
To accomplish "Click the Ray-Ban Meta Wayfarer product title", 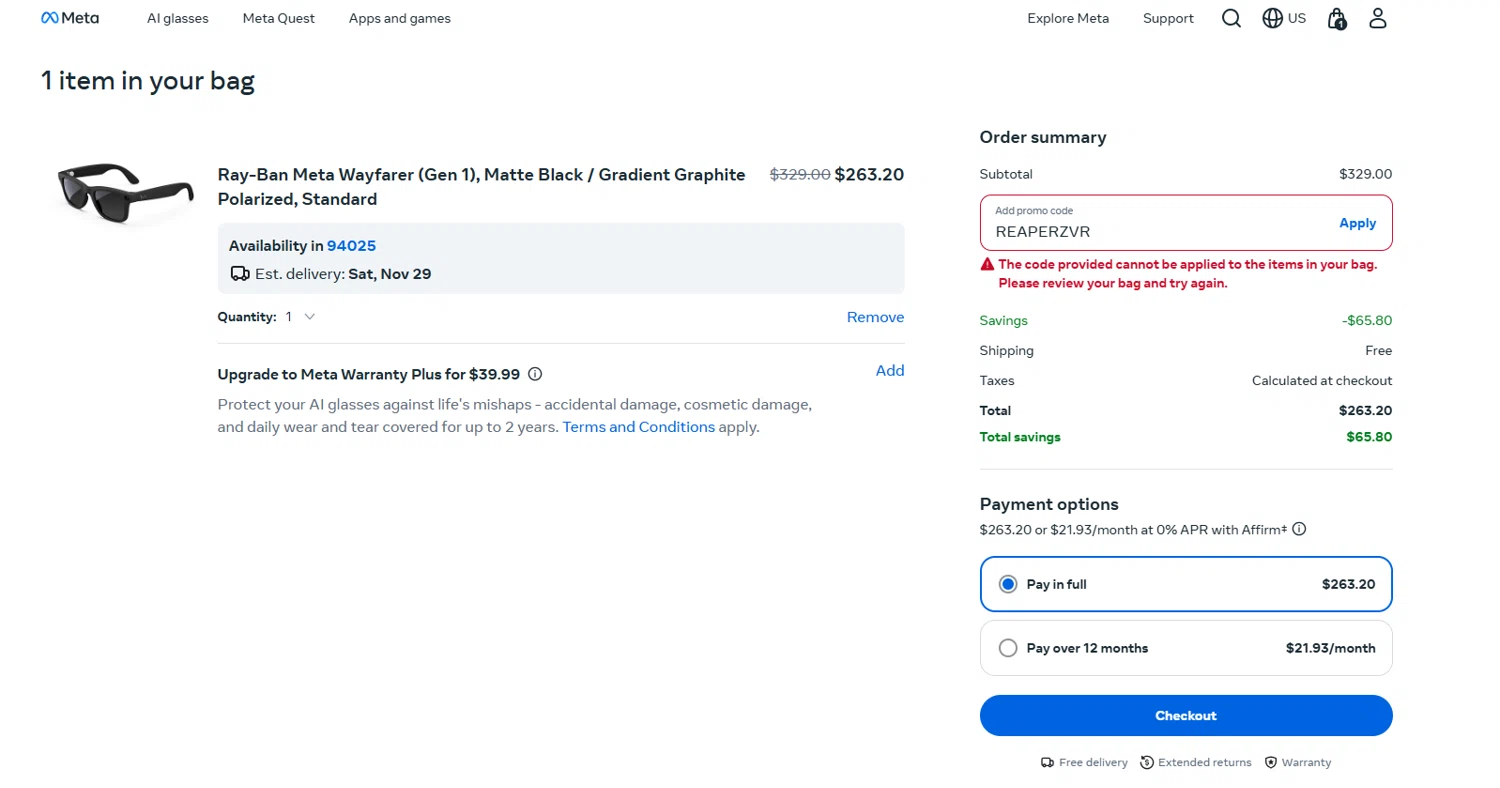I will (482, 187).
